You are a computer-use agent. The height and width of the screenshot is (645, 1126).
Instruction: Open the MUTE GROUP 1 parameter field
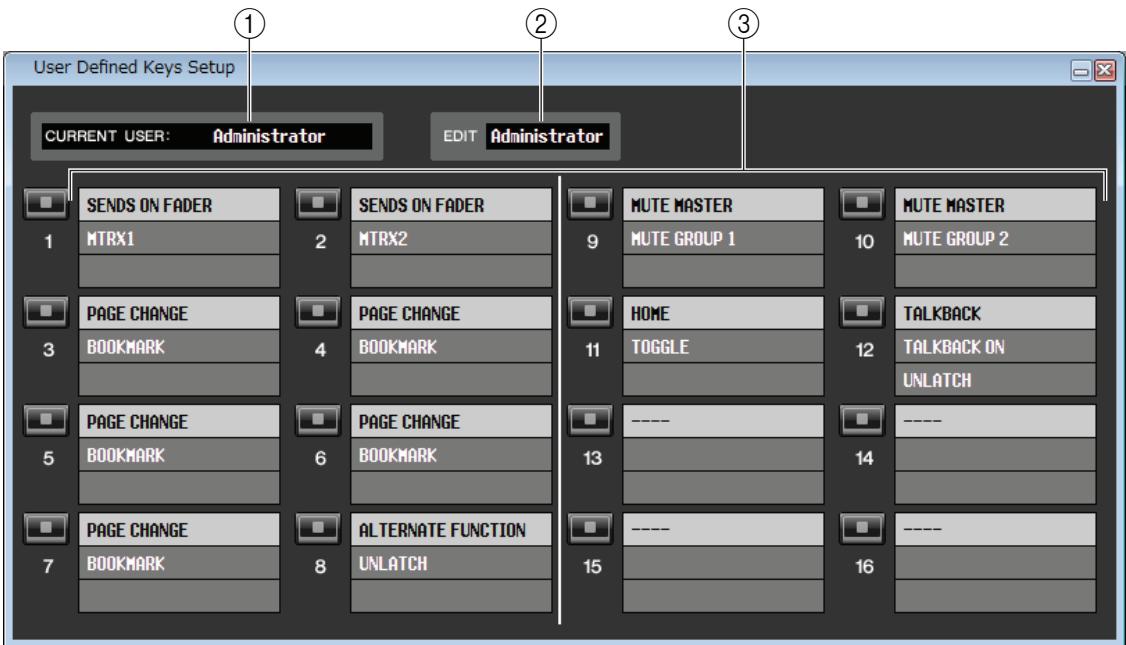coord(723,238)
